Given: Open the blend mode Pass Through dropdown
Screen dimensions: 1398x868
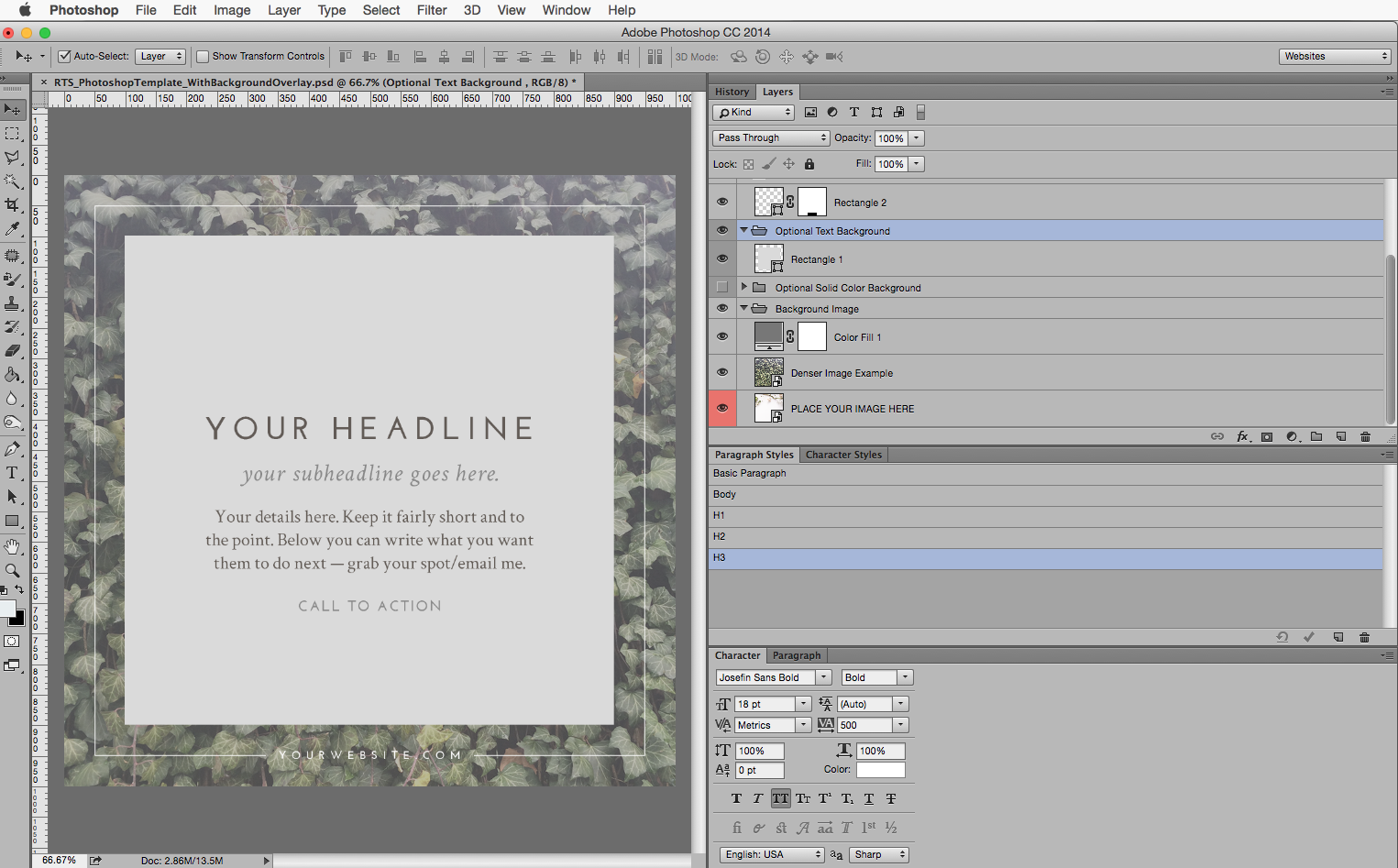Looking at the screenshot, I should pyautogui.click(x=770, y=137).
